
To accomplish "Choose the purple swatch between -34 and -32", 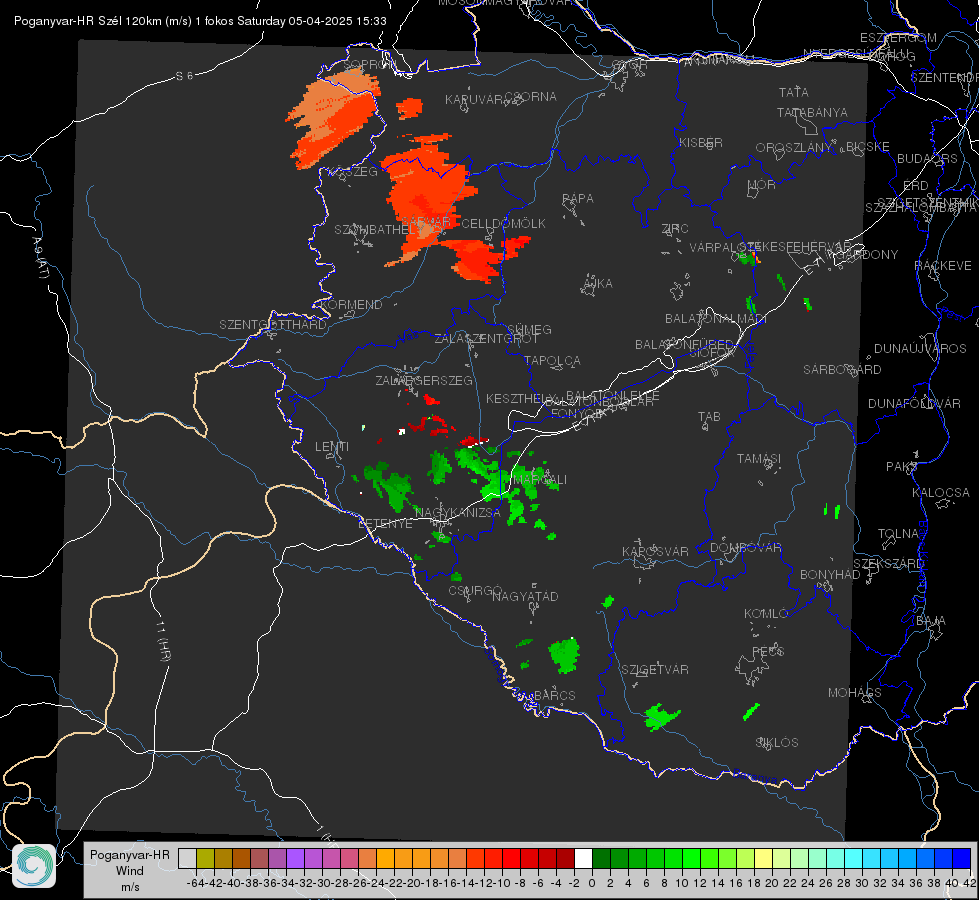I will point(295,858).
